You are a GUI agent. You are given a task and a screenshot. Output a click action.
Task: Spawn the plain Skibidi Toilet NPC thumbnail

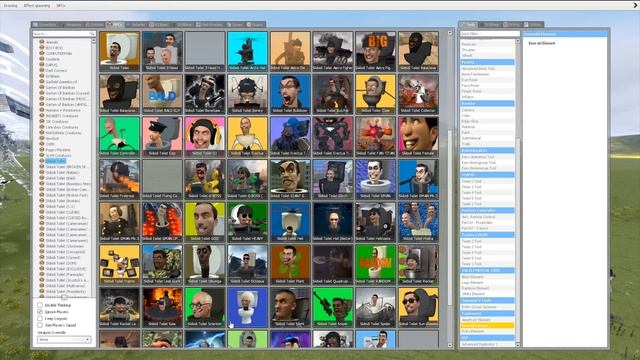pos(119,51)
